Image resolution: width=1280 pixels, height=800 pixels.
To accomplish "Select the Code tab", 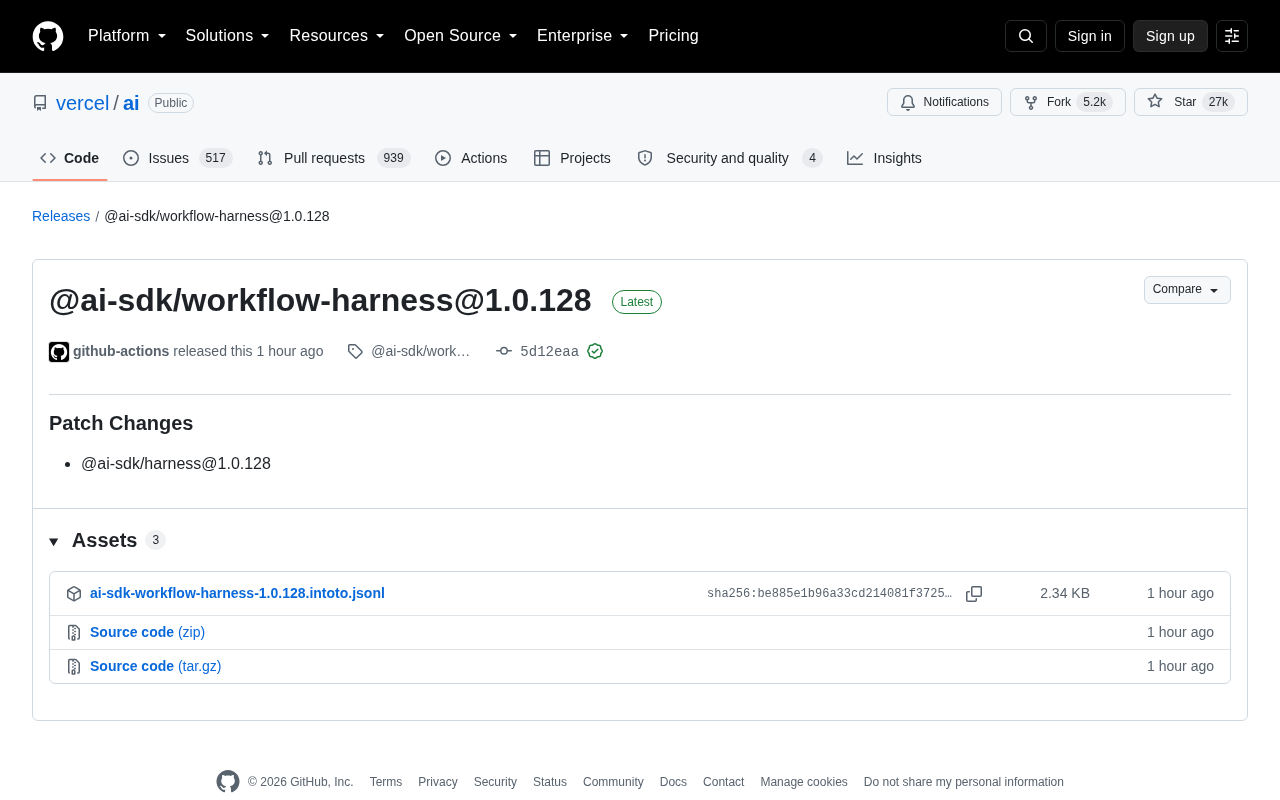I will pyautogui.click(x=70, y=158).
